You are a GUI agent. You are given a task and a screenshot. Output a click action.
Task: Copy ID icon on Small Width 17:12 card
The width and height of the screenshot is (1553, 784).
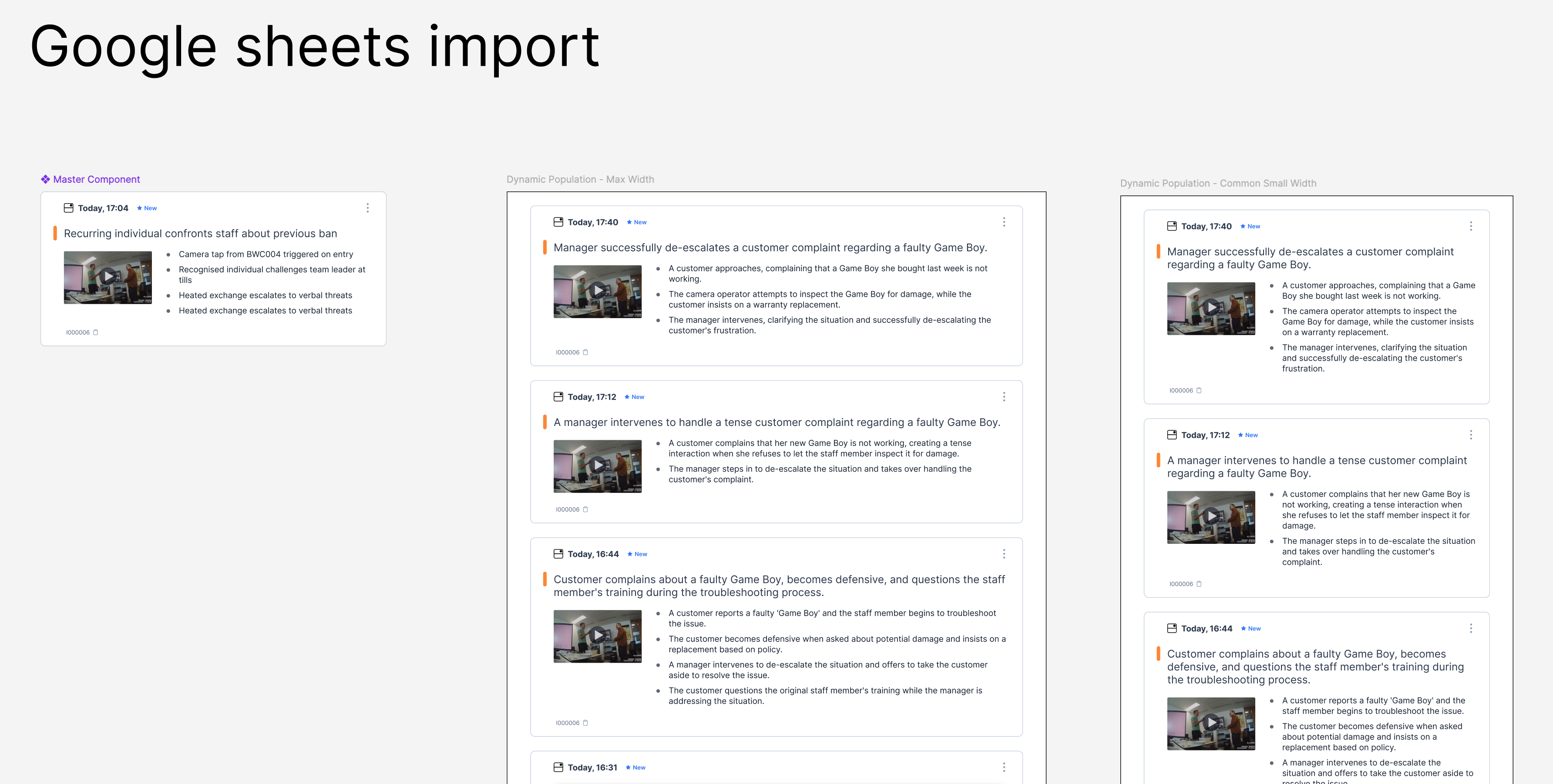pos(1199,584)
